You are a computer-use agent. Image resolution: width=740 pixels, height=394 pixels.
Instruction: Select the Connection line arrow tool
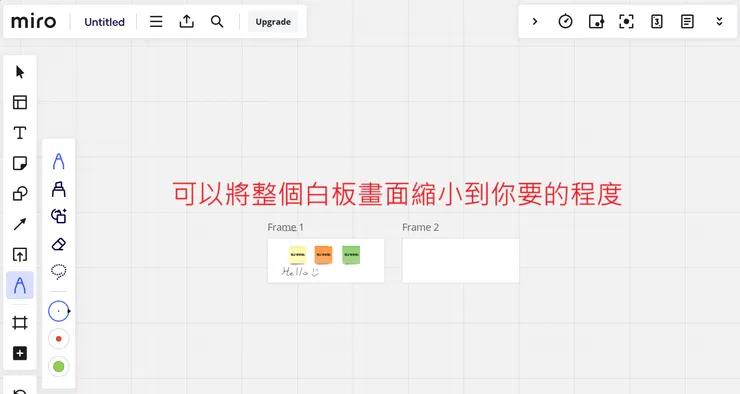click(20, 224)
